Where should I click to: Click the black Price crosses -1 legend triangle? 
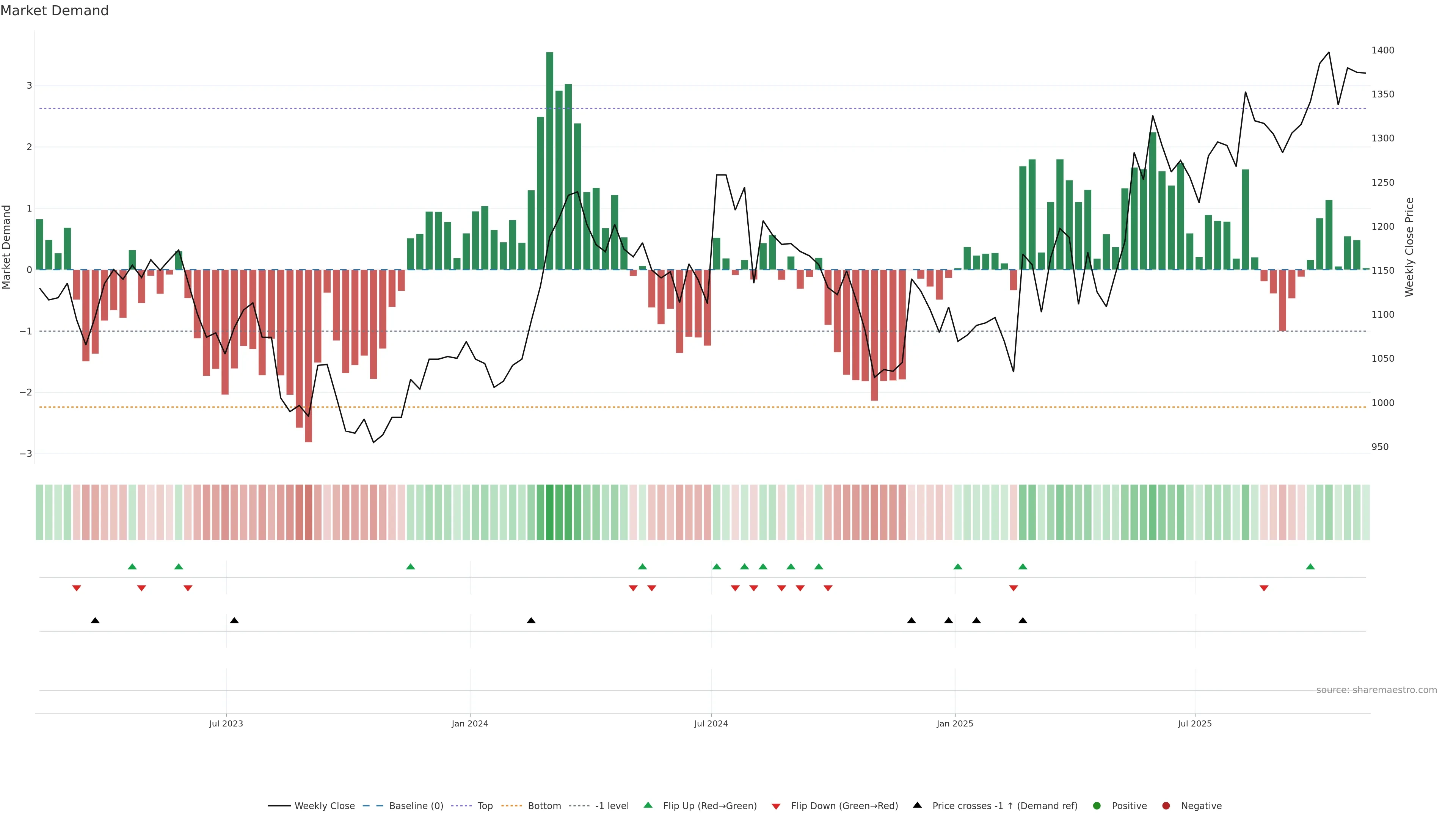point(917,805)
